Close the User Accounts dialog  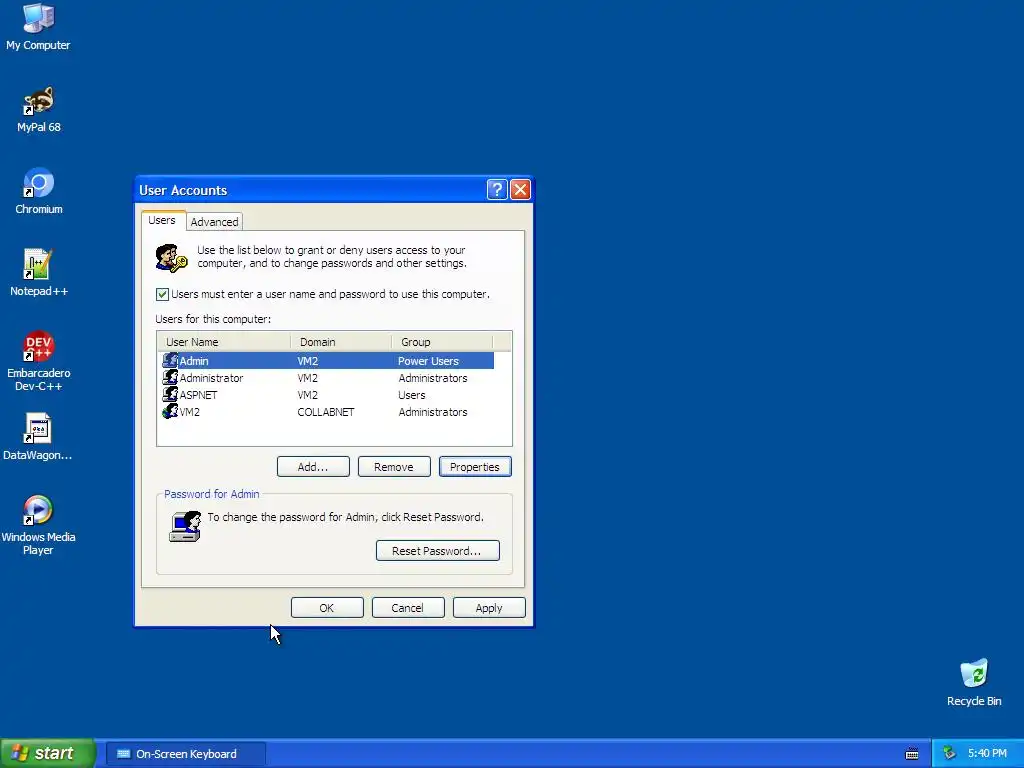pyautogui.click(x=520, y=189)
